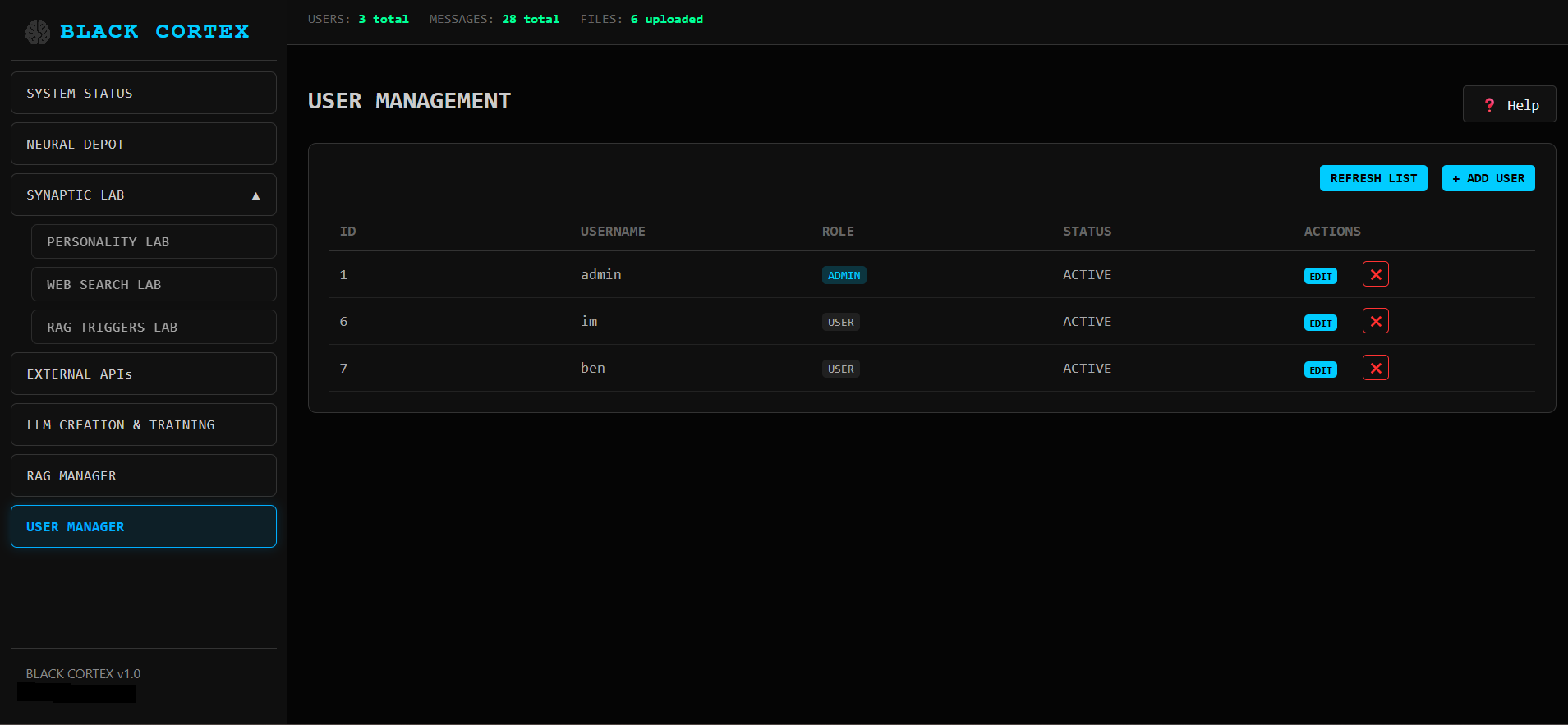This screenshot has width=1568, height=725.
Task: Open System Status page
Action: [x=144, y=93]
